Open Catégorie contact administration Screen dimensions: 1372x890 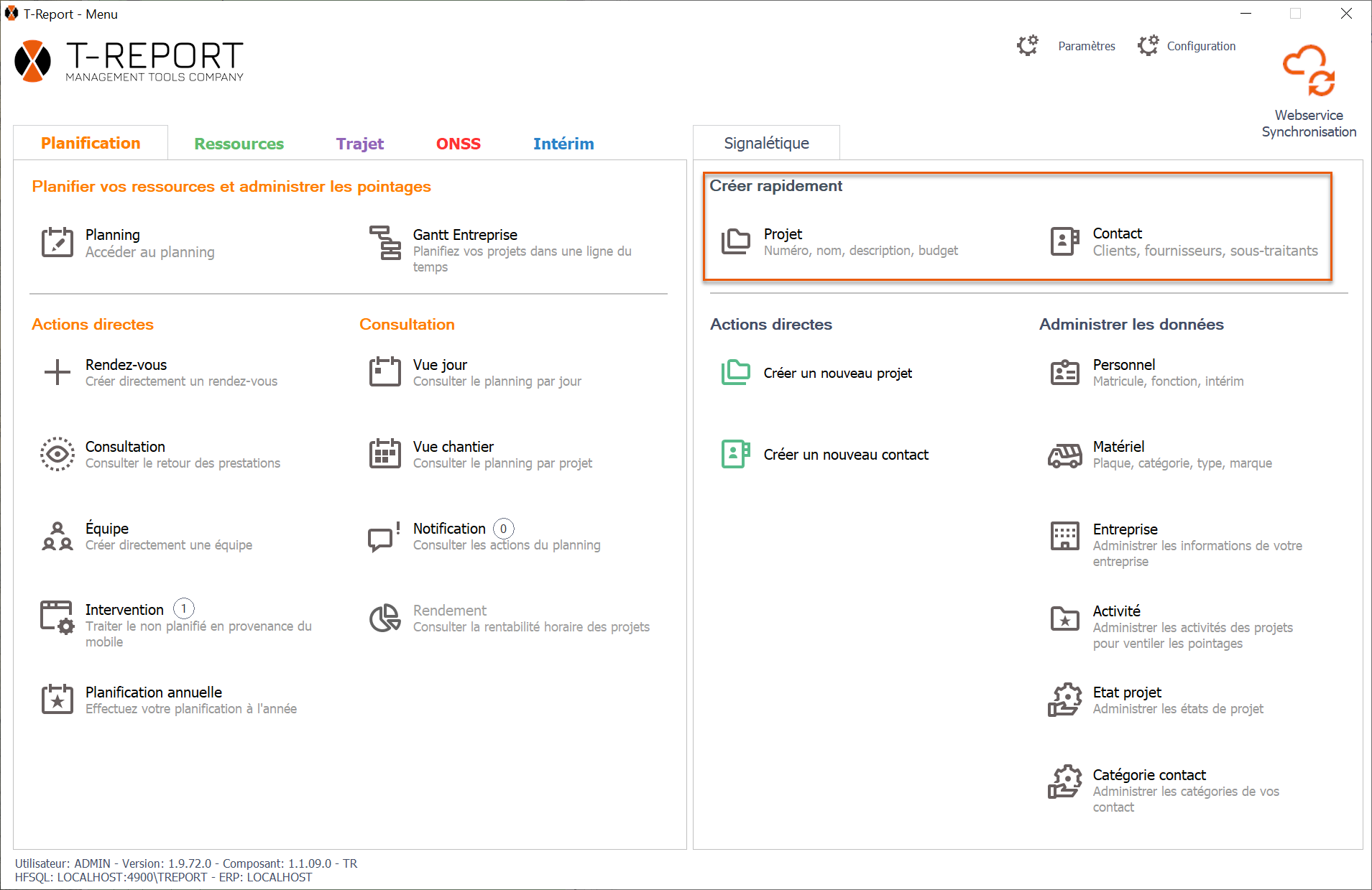point(1148,775)
